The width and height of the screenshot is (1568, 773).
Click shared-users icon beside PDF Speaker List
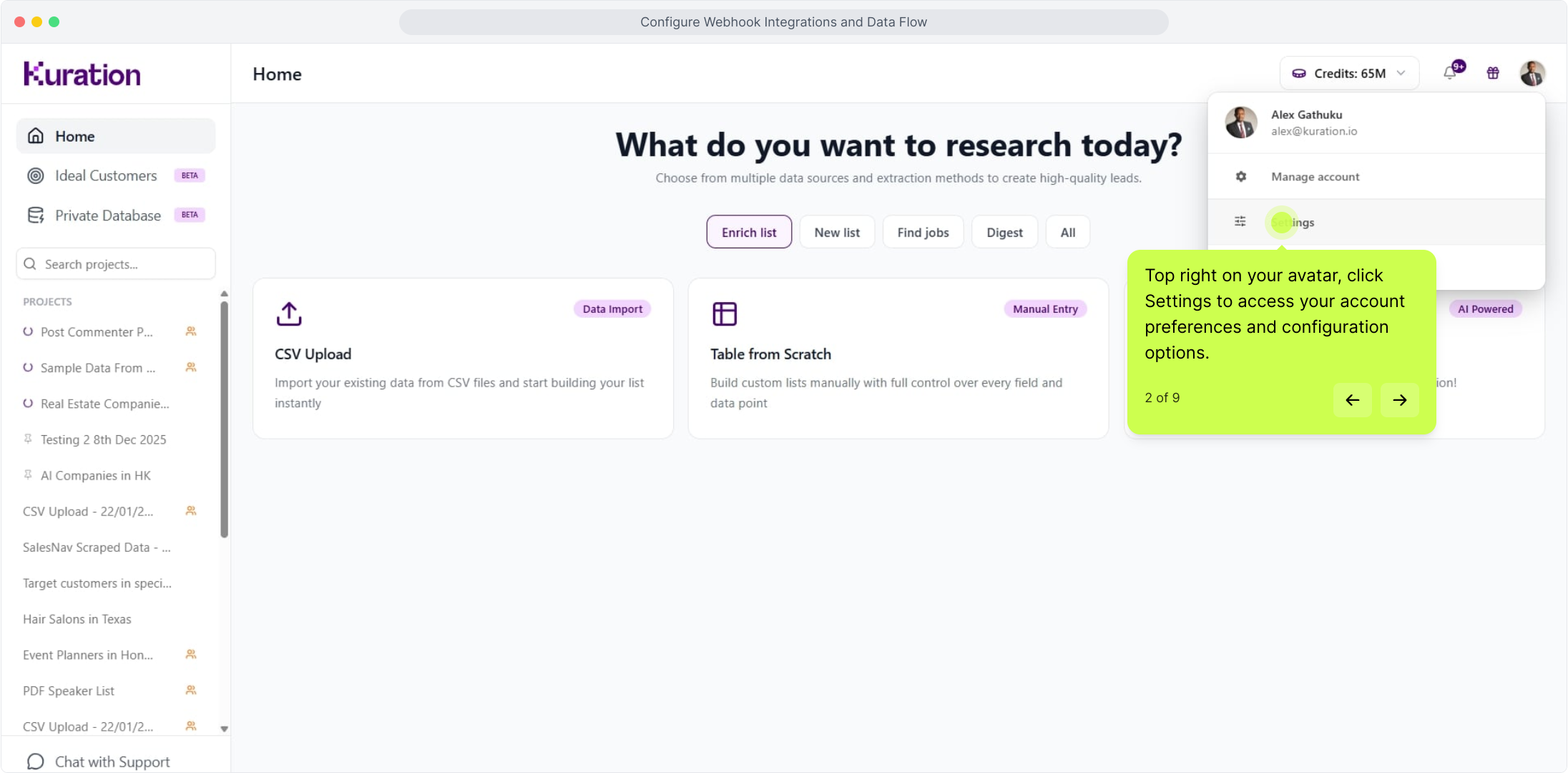coord(191,690)
